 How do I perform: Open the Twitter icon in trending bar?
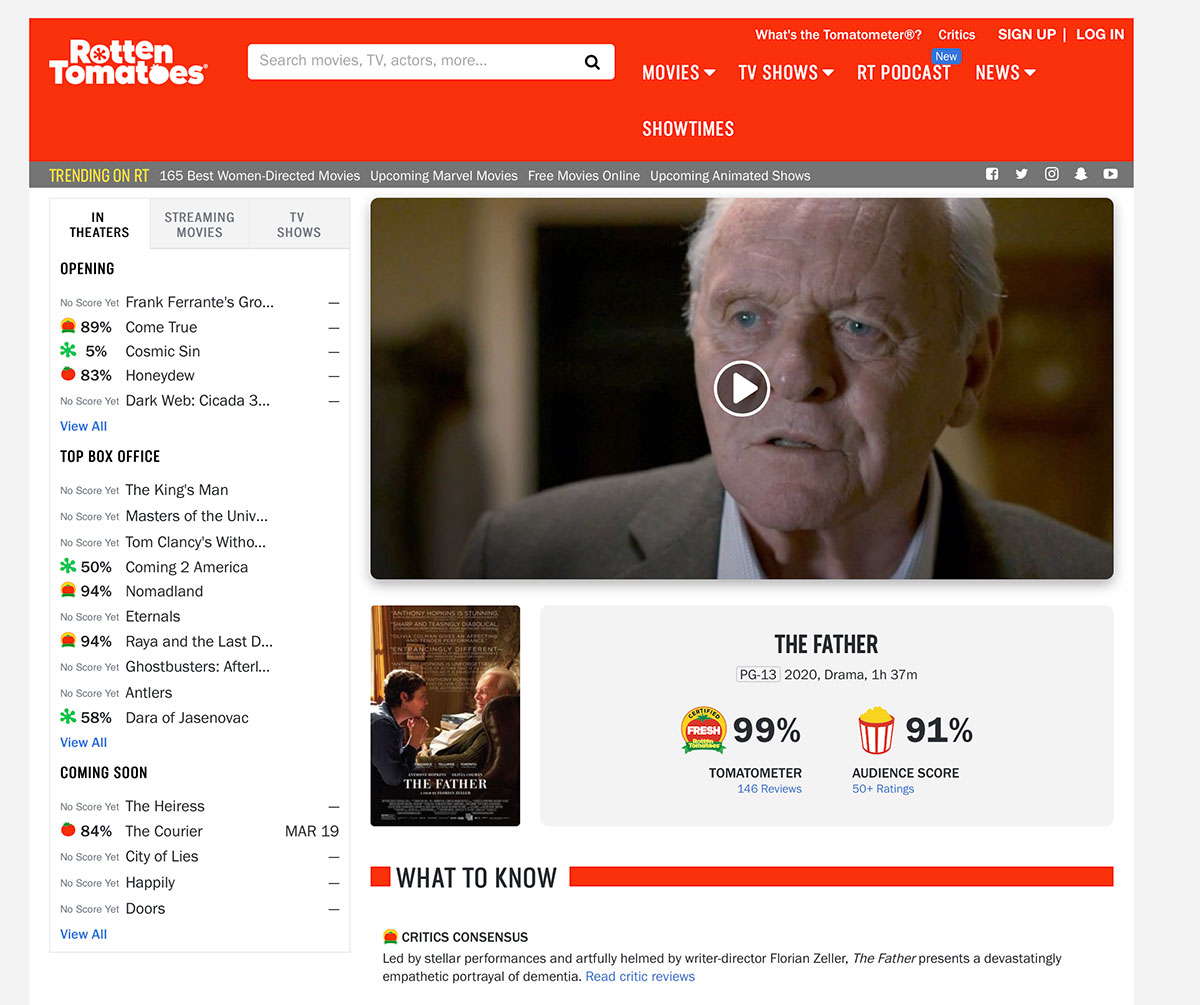(x=1021, y=174)
